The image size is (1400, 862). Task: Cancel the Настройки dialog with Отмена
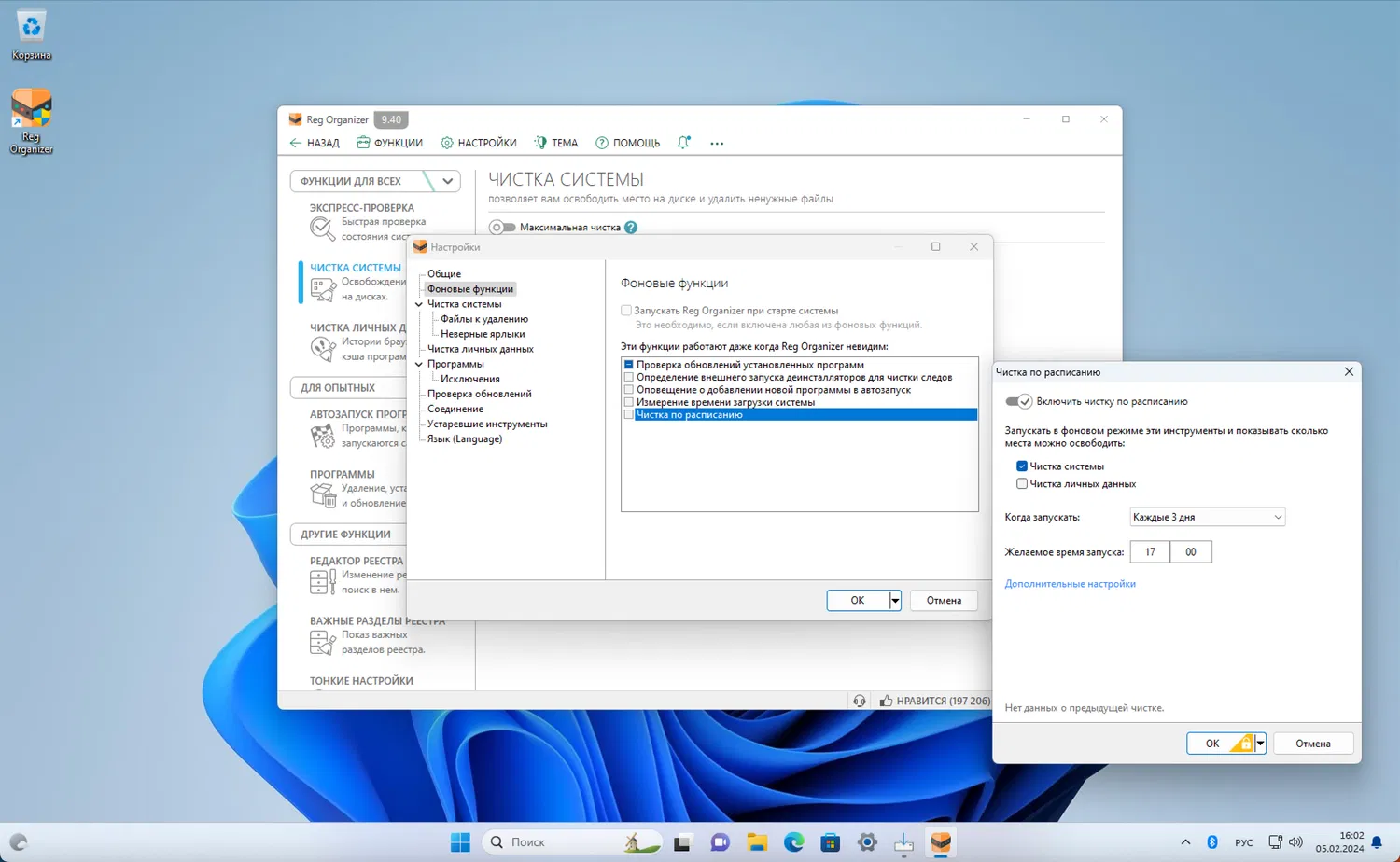(944, 601)
